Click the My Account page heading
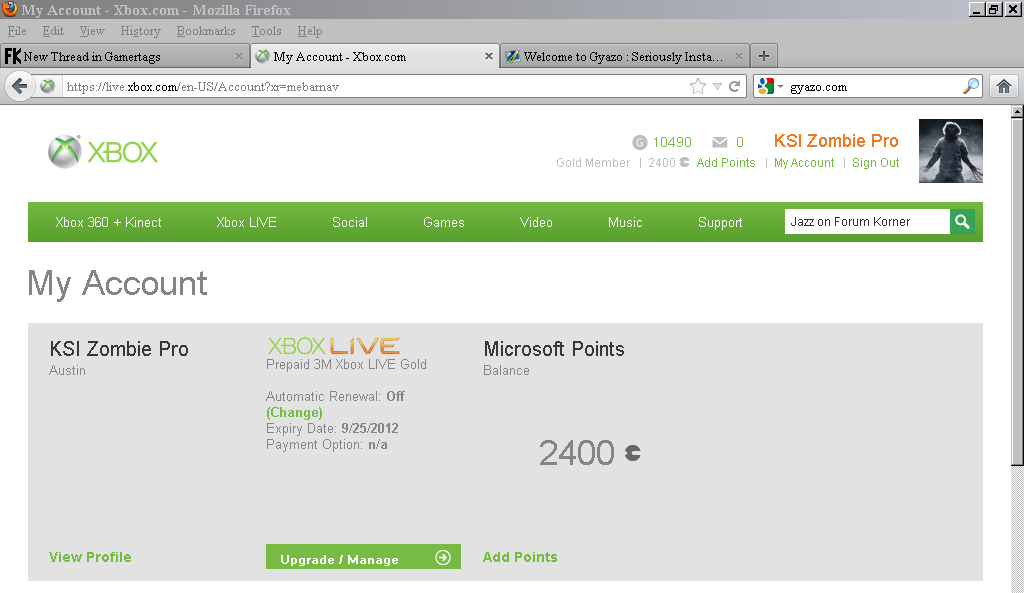The image size is (1024, 593). (117, 284)
